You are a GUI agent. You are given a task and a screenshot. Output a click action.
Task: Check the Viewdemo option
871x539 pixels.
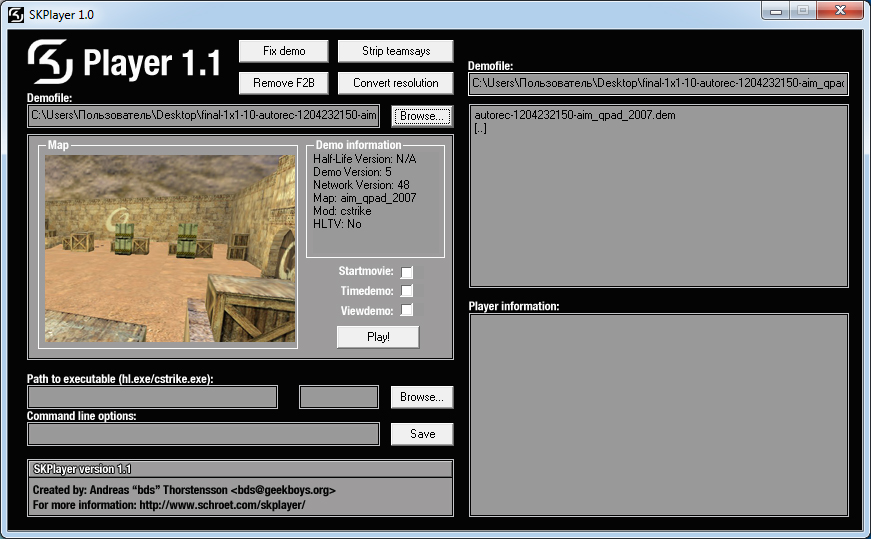click(x=407, y=310)
